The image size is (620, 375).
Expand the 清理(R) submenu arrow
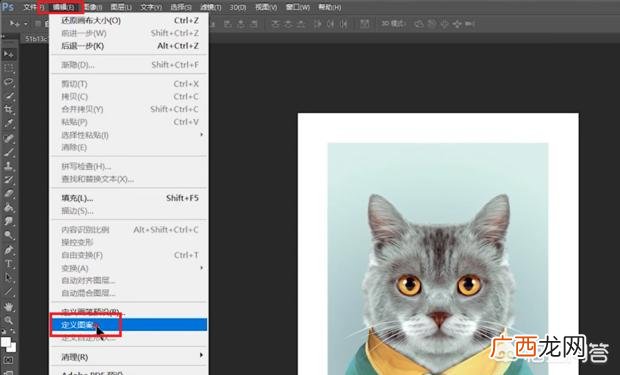[202, 355]
